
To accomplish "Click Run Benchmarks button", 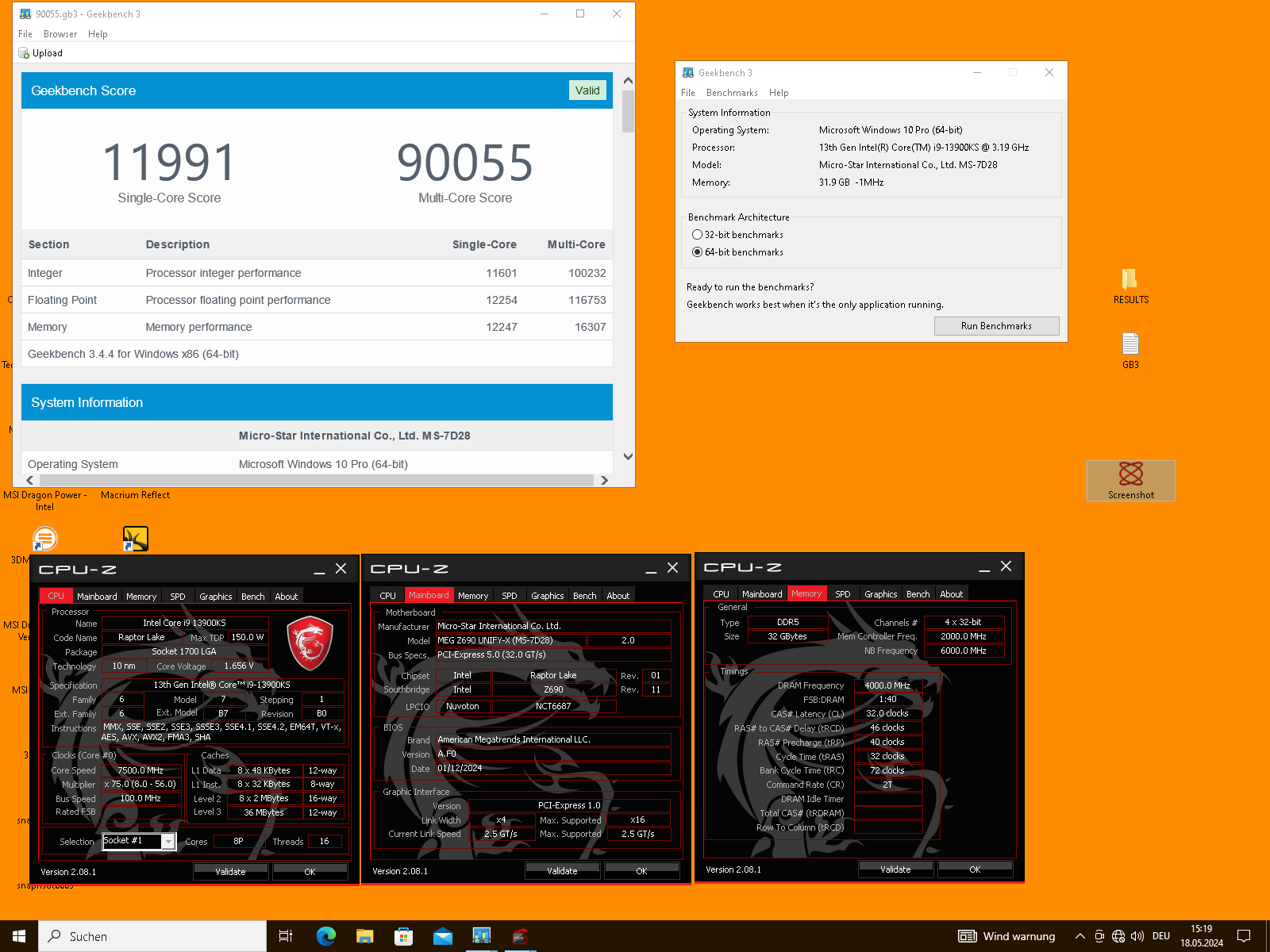I will (x=996, y=326).
